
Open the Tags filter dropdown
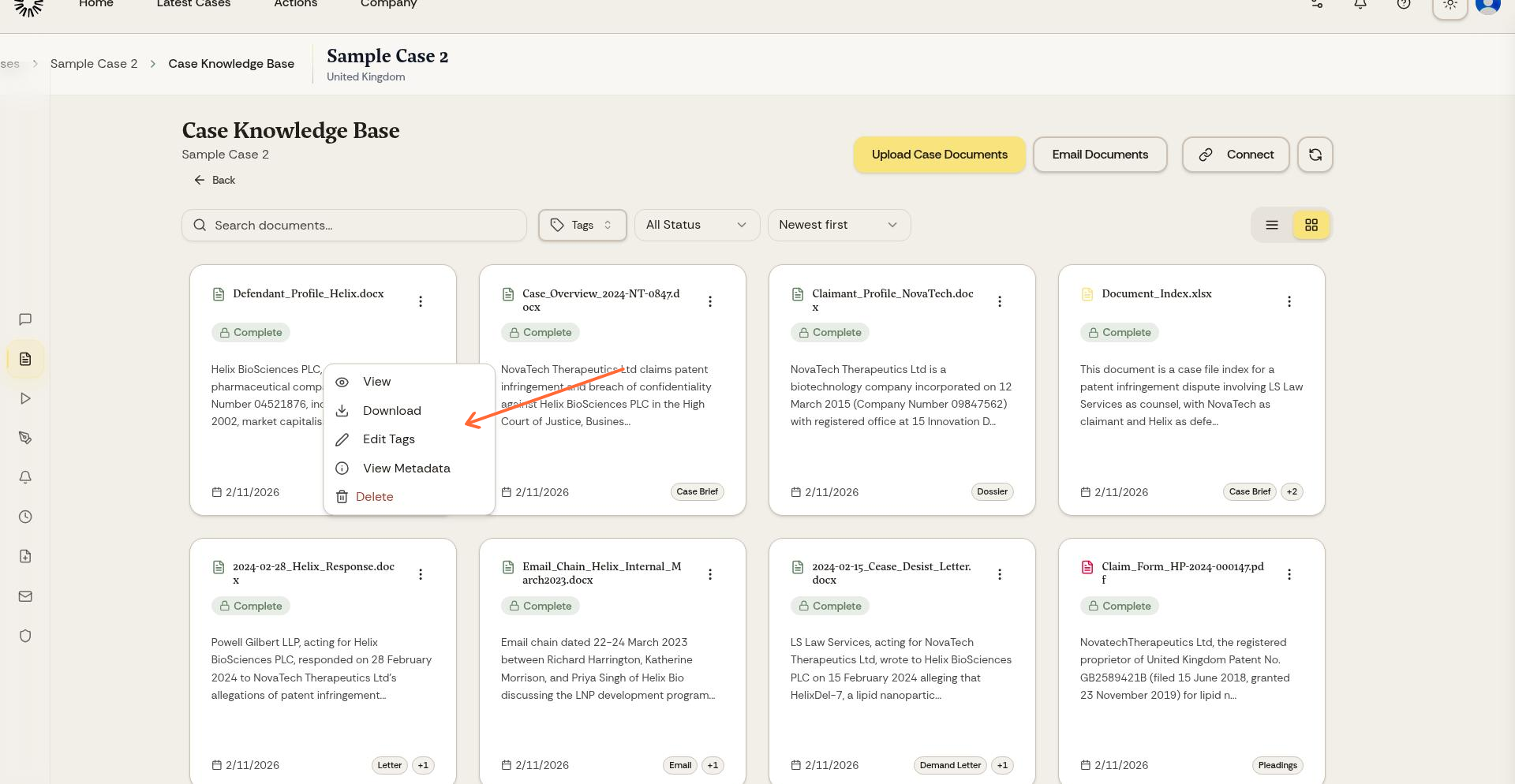(582, 225)
